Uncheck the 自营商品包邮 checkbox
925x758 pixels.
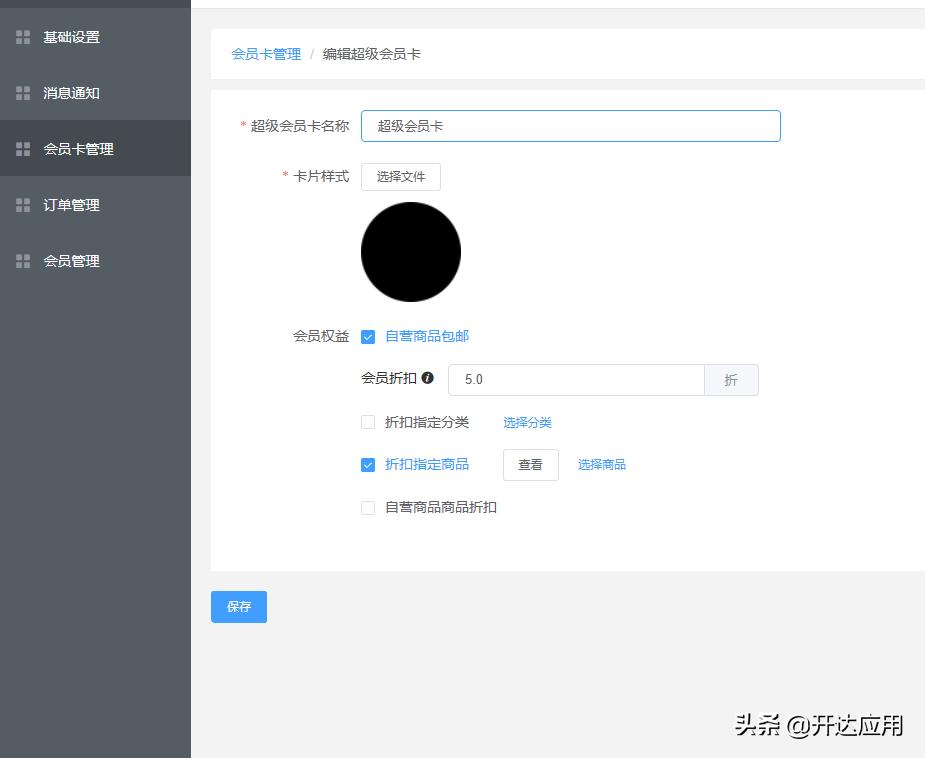click(x=368, y=336)
